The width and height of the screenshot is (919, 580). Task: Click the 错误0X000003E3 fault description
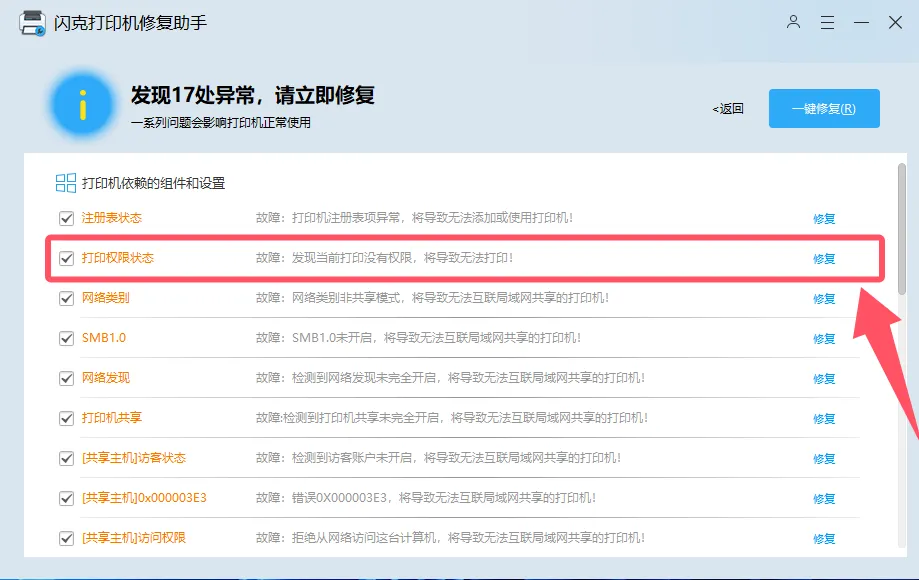[426, 497]
